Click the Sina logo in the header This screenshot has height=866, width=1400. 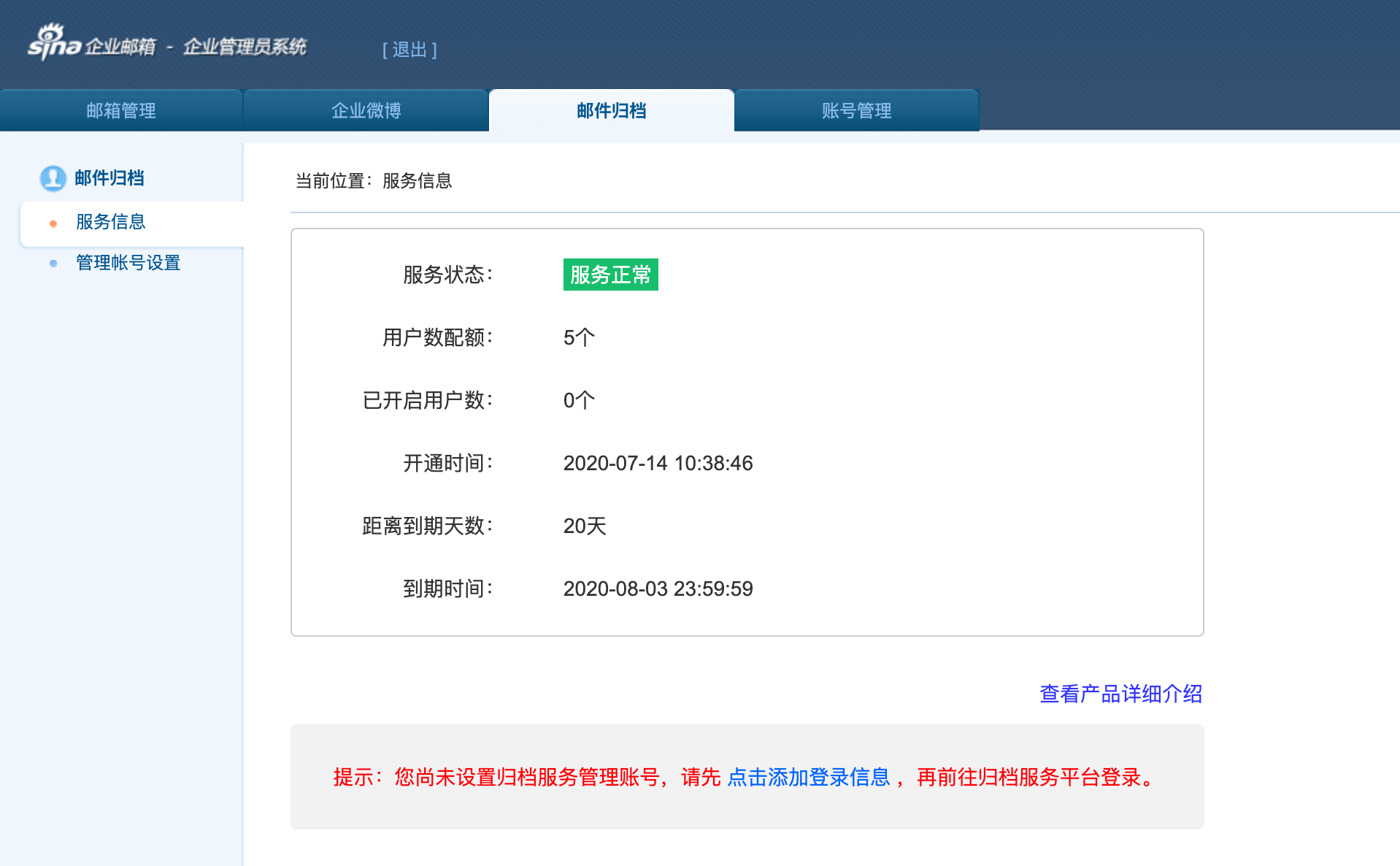click(x=54, y=43)
